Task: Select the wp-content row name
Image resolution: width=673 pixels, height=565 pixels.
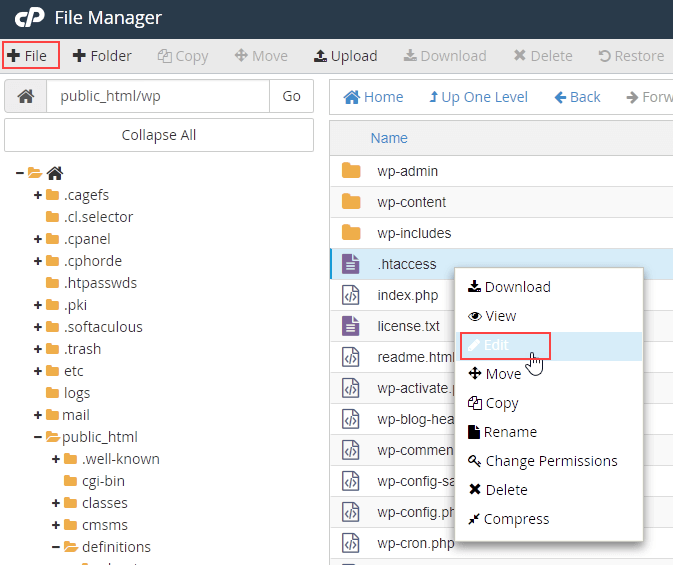Action: tap(411, 202)
